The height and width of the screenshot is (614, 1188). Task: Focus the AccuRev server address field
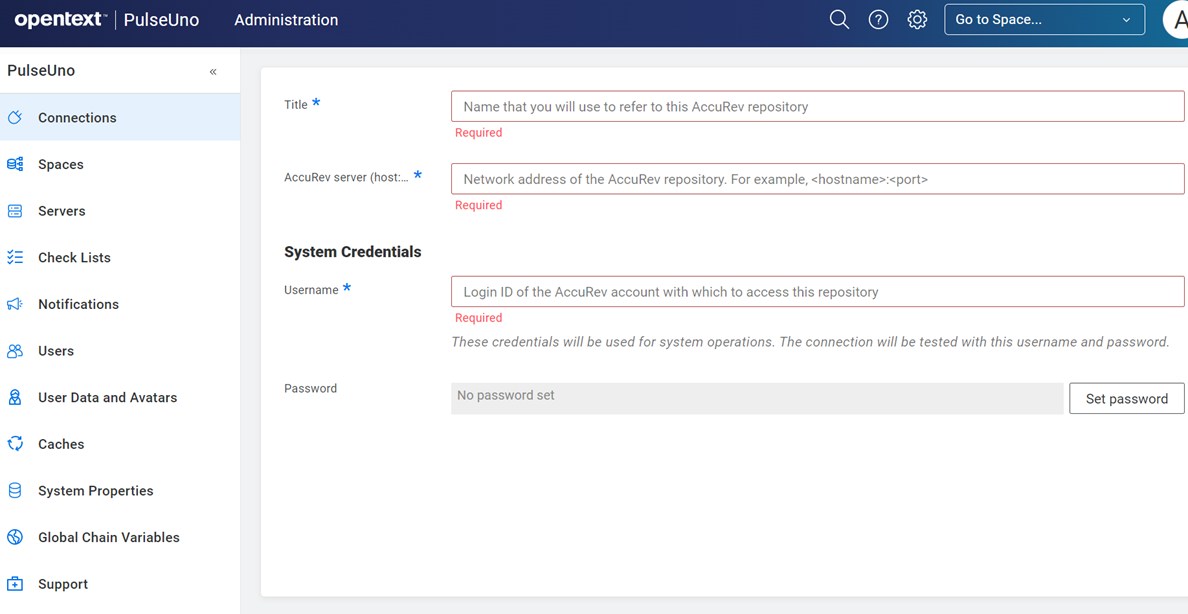(817, 180)
